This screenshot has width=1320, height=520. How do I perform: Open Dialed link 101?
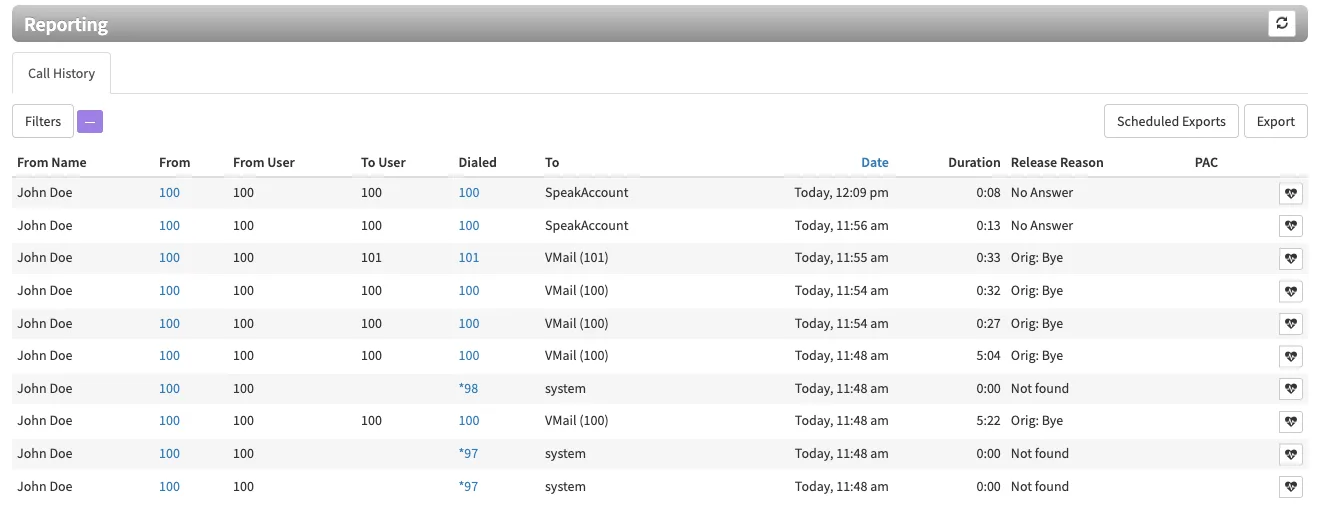pyautogui.click(x=469, y=257)
